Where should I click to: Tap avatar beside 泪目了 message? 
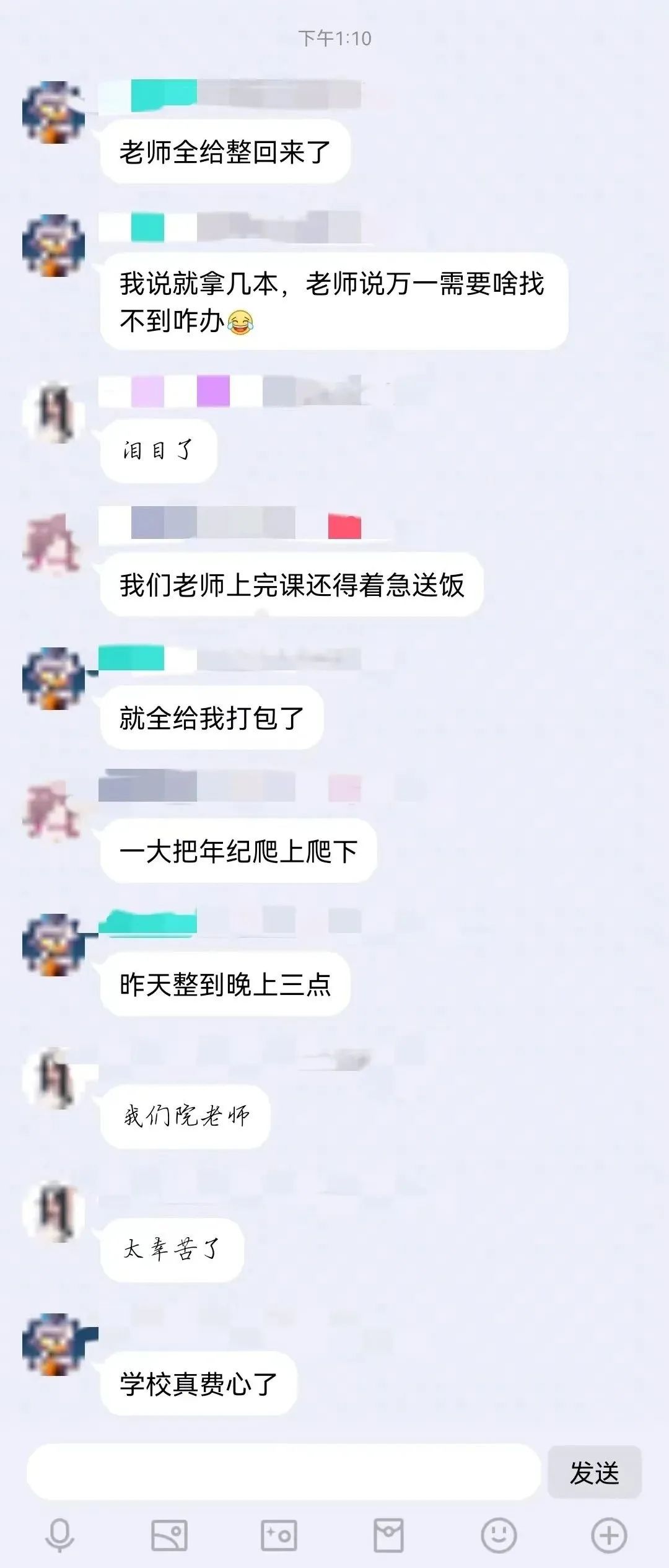pos(54,412)
